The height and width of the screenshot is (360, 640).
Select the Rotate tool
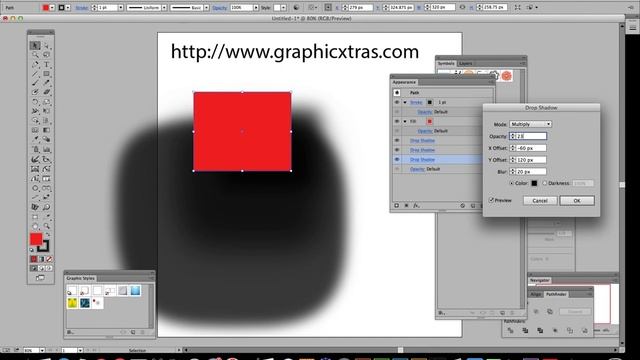[35, 102]
